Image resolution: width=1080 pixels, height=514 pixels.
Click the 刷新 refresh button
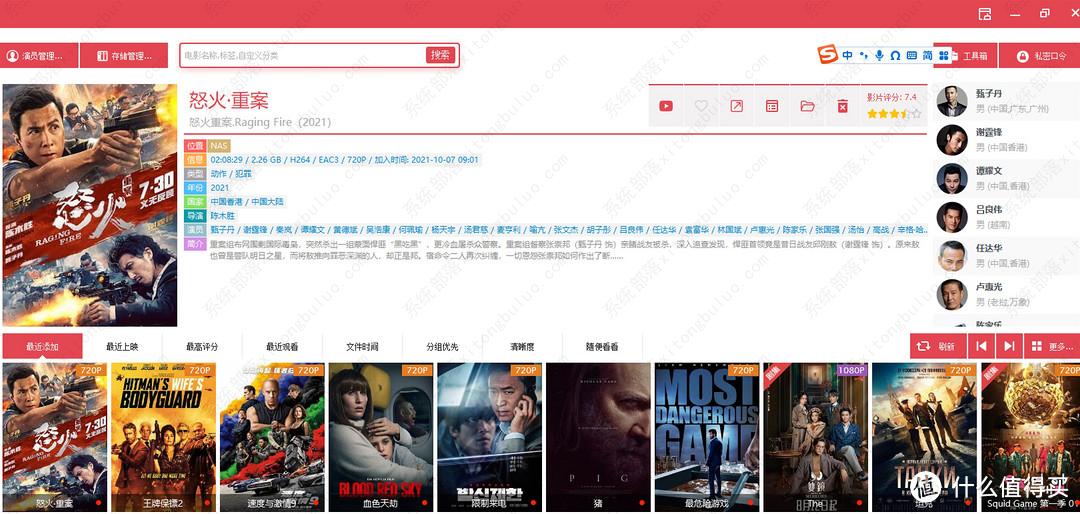pyautogui.click(x=938, y=346)
